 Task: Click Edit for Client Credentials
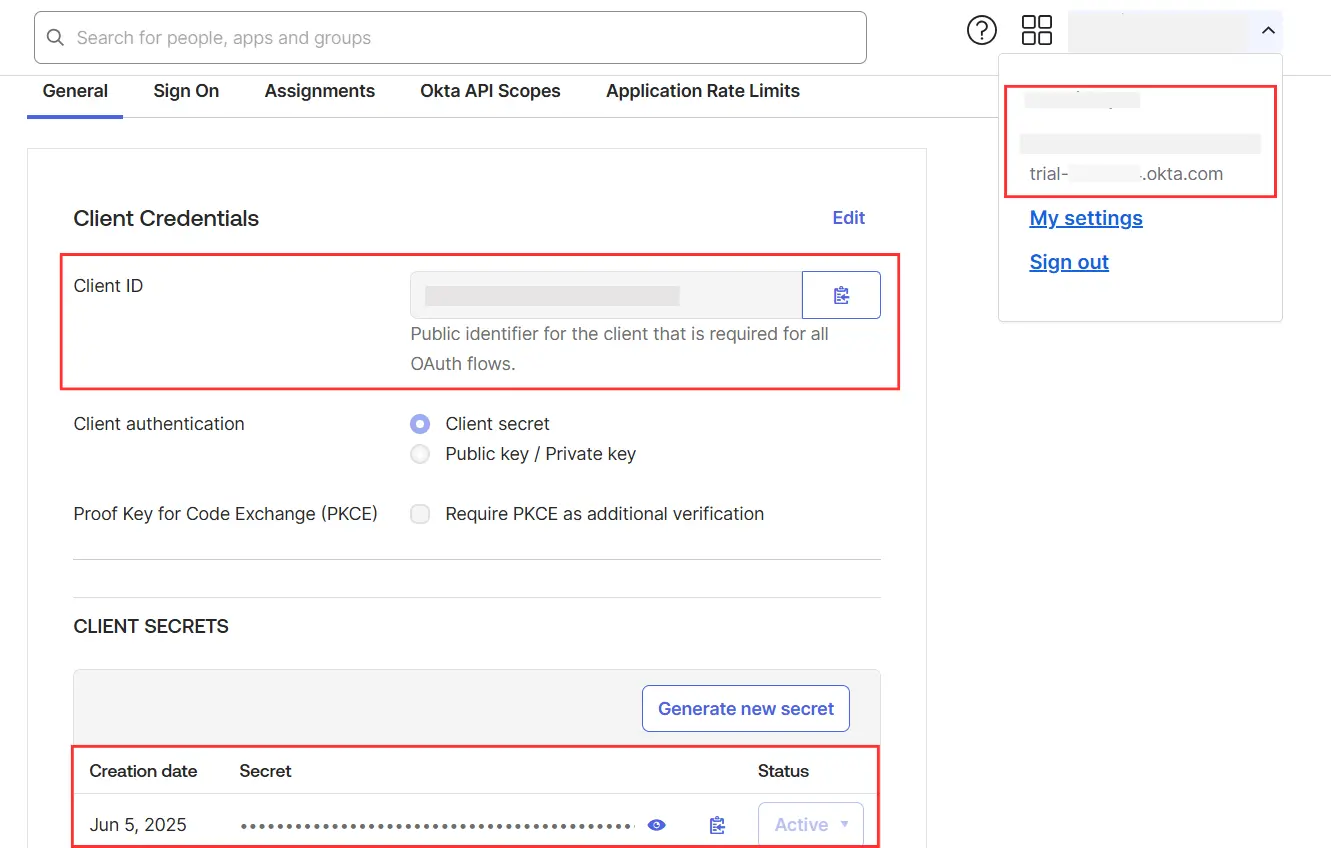coord(849,218)
